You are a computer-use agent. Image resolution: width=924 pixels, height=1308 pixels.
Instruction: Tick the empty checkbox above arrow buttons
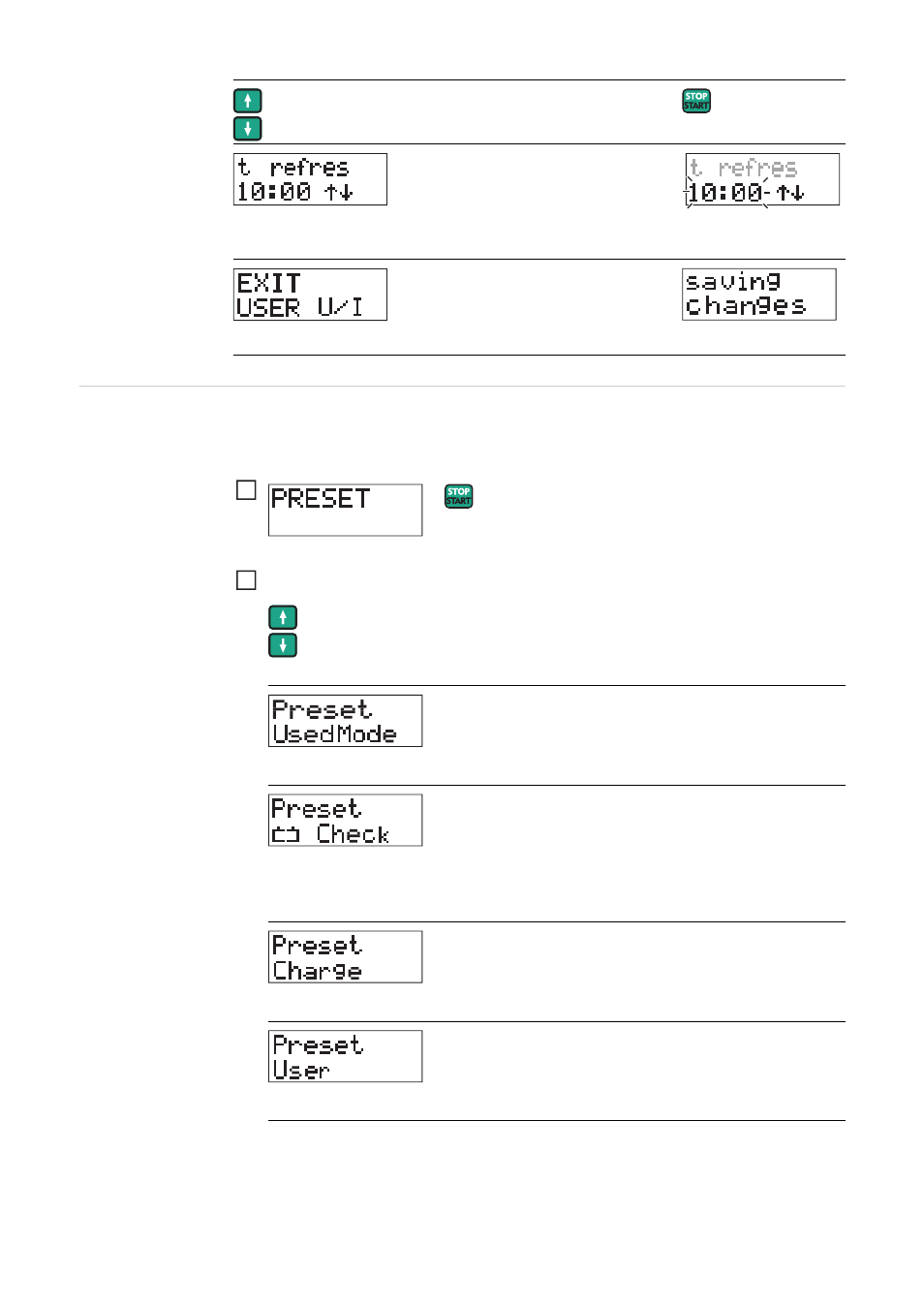(x=246, y=580)
